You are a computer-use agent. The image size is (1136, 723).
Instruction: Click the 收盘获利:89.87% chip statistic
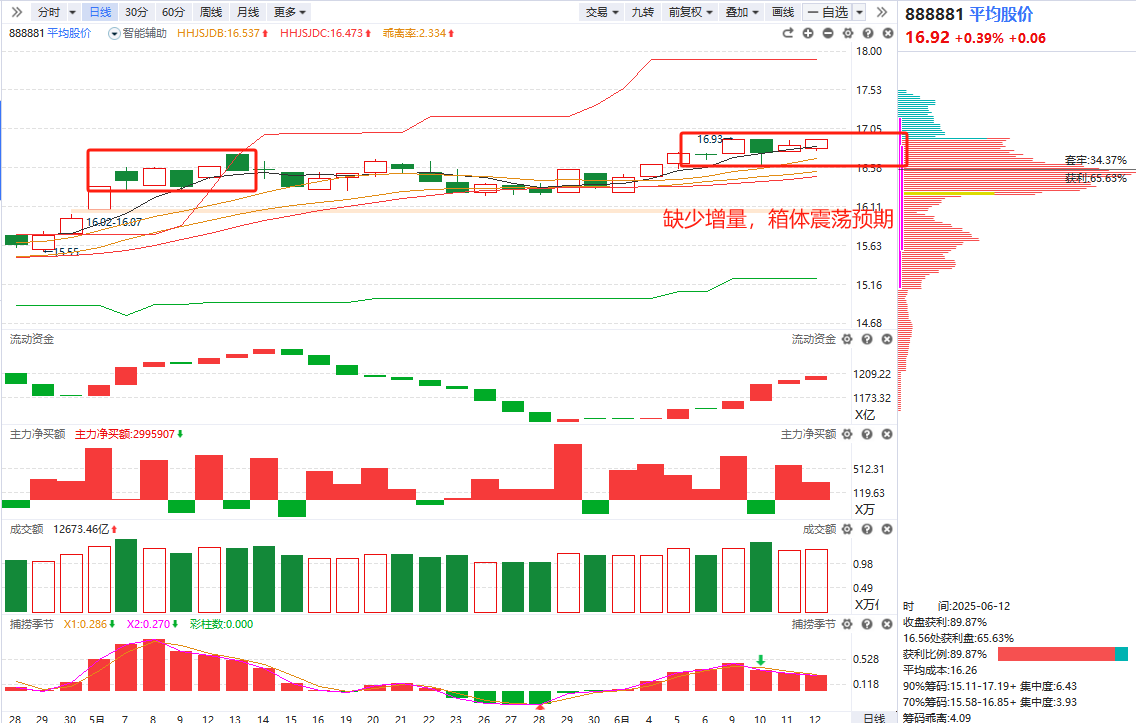click(945, 622)
